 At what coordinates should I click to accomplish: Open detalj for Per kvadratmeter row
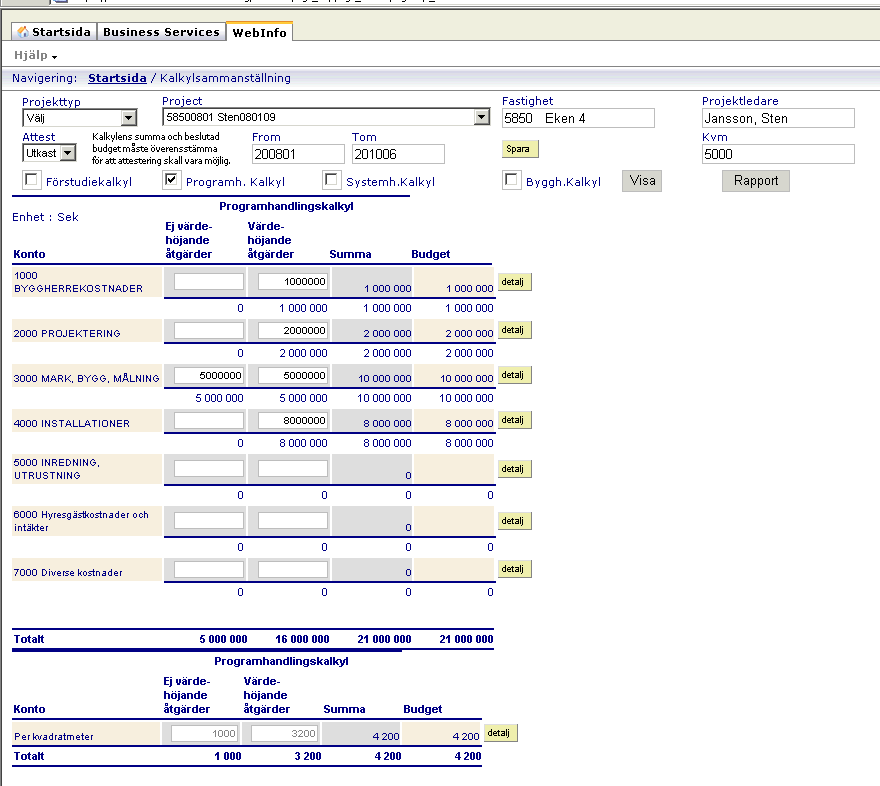[500, 733]
